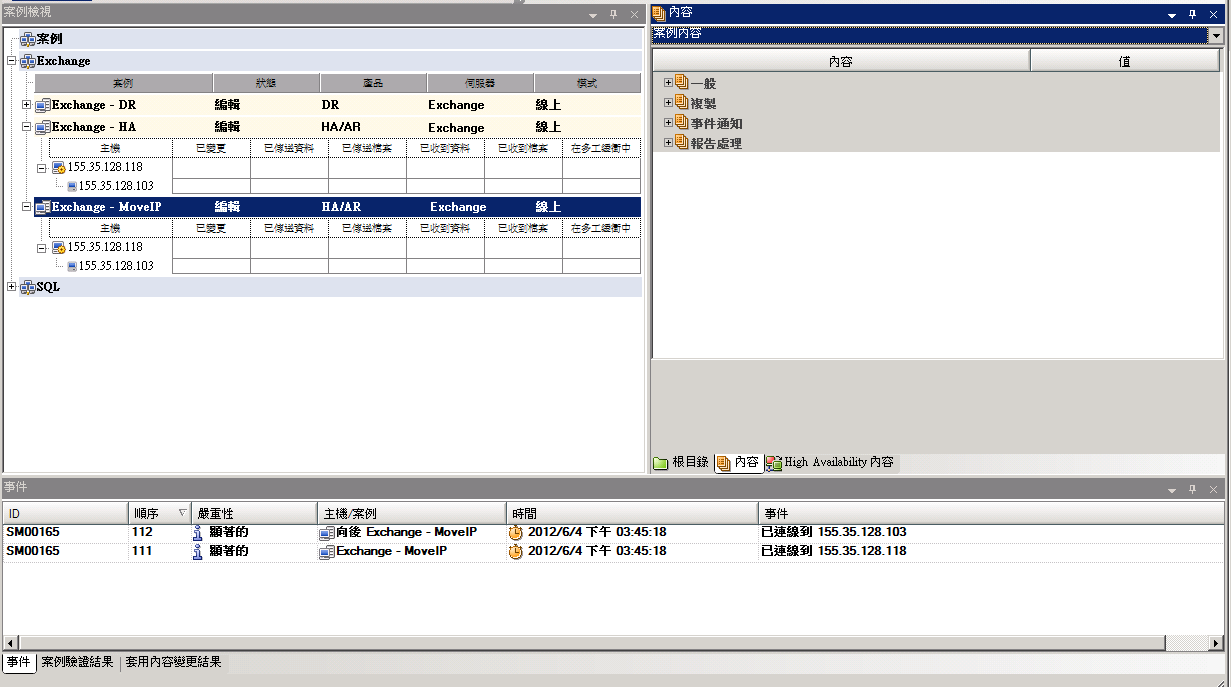Expand the 複製 properties group

pos(668,103)
